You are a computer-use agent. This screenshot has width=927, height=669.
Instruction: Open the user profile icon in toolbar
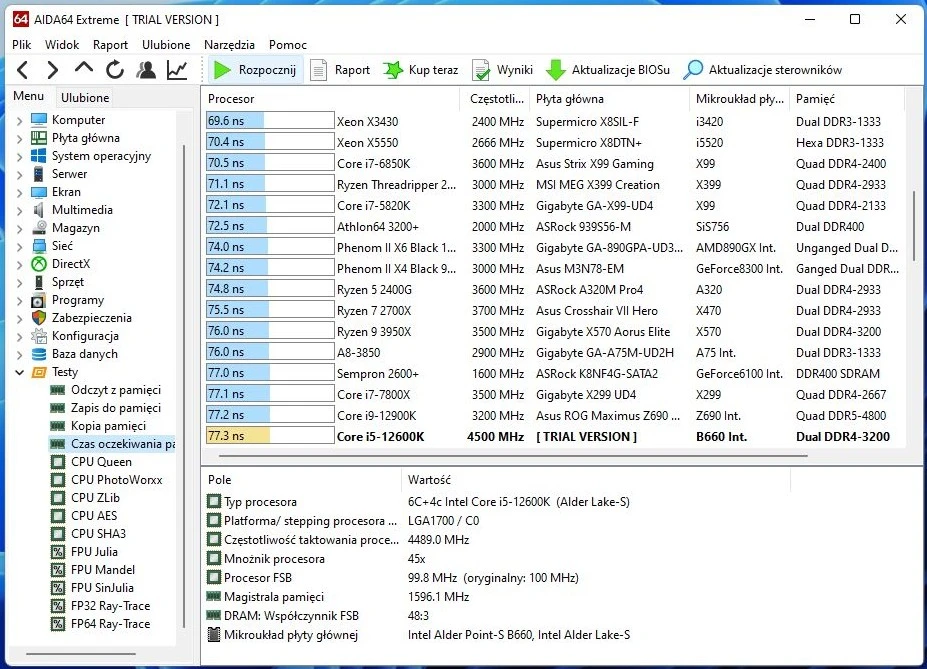146,70
